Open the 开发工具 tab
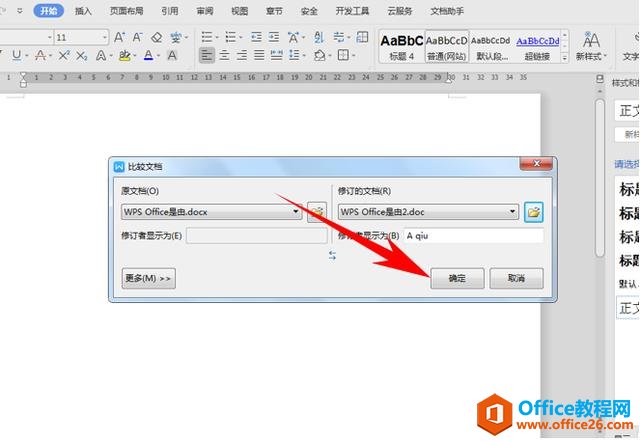Screen dimensions: 640x442 pyautogui.click(x=352, y=11)
